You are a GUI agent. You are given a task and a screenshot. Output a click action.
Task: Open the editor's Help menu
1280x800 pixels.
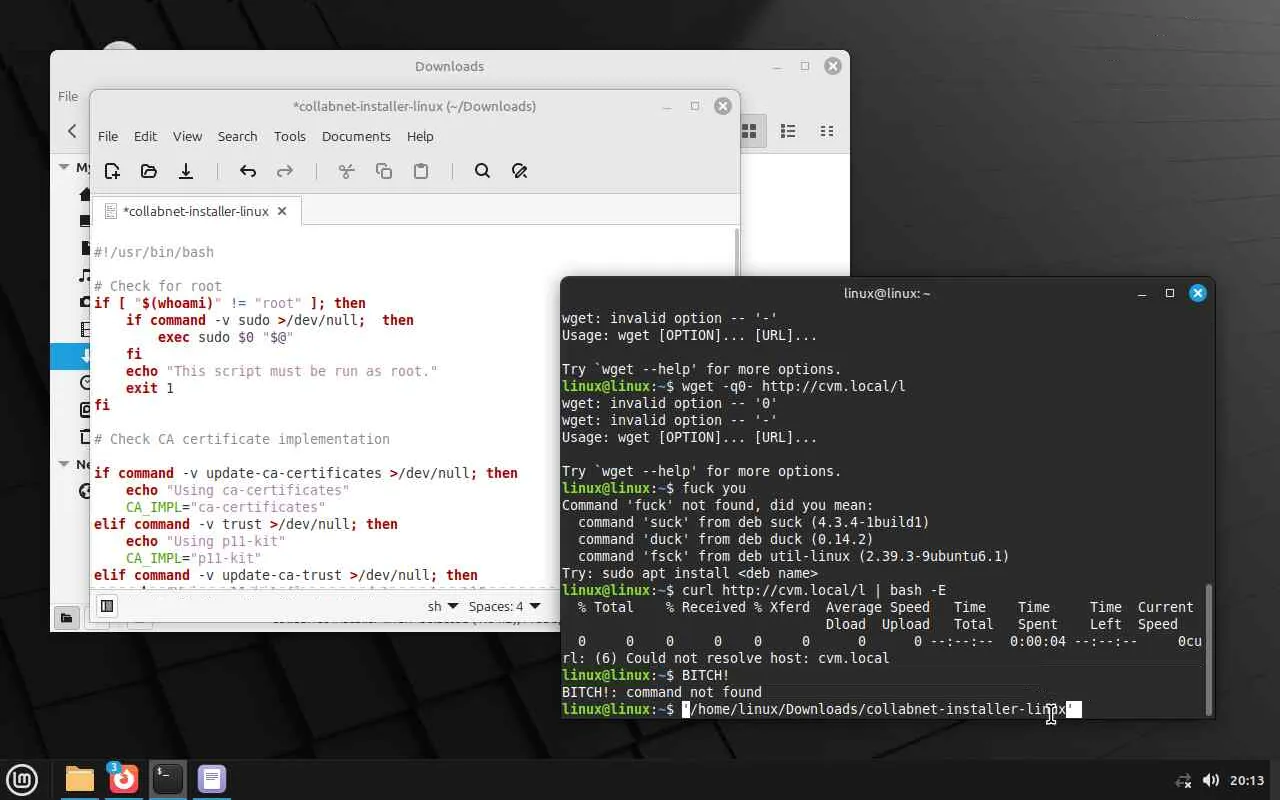[420, 136]
